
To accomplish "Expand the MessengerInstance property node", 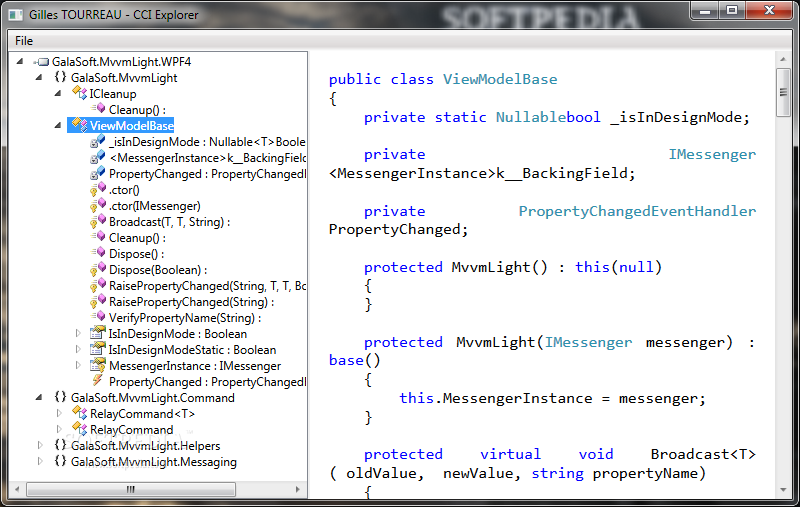I will (78, 365).
